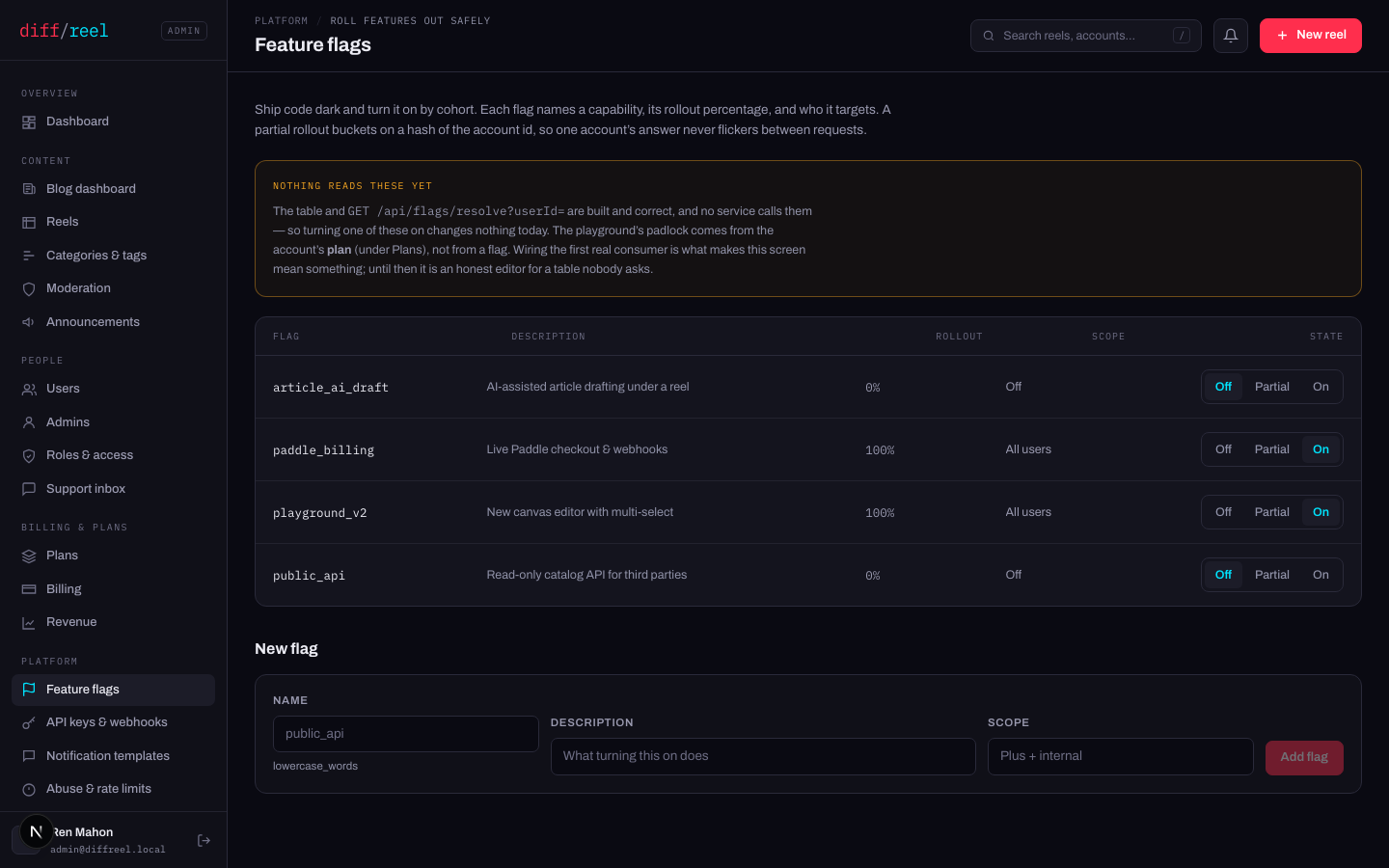Click the Roles & access shield icon
This screenshot has height=868, width=1389.
click(x=29, y=456)
